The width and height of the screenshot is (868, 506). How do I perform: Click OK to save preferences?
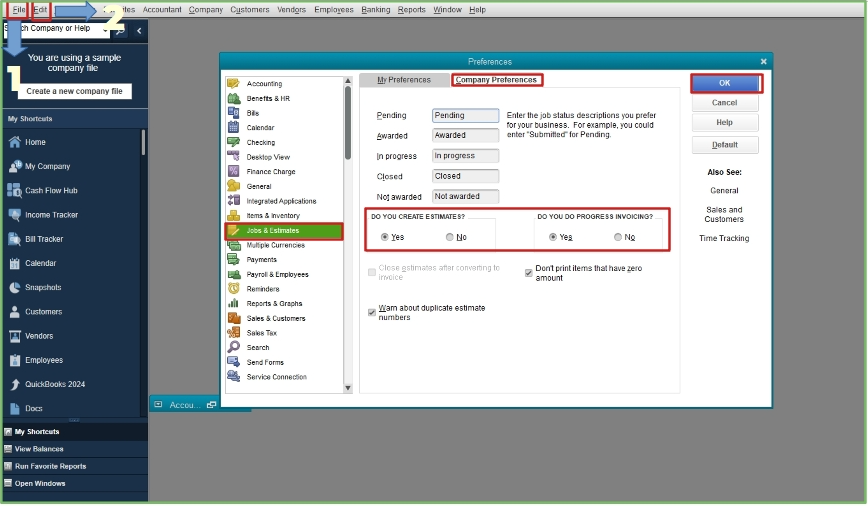point(725,83)
